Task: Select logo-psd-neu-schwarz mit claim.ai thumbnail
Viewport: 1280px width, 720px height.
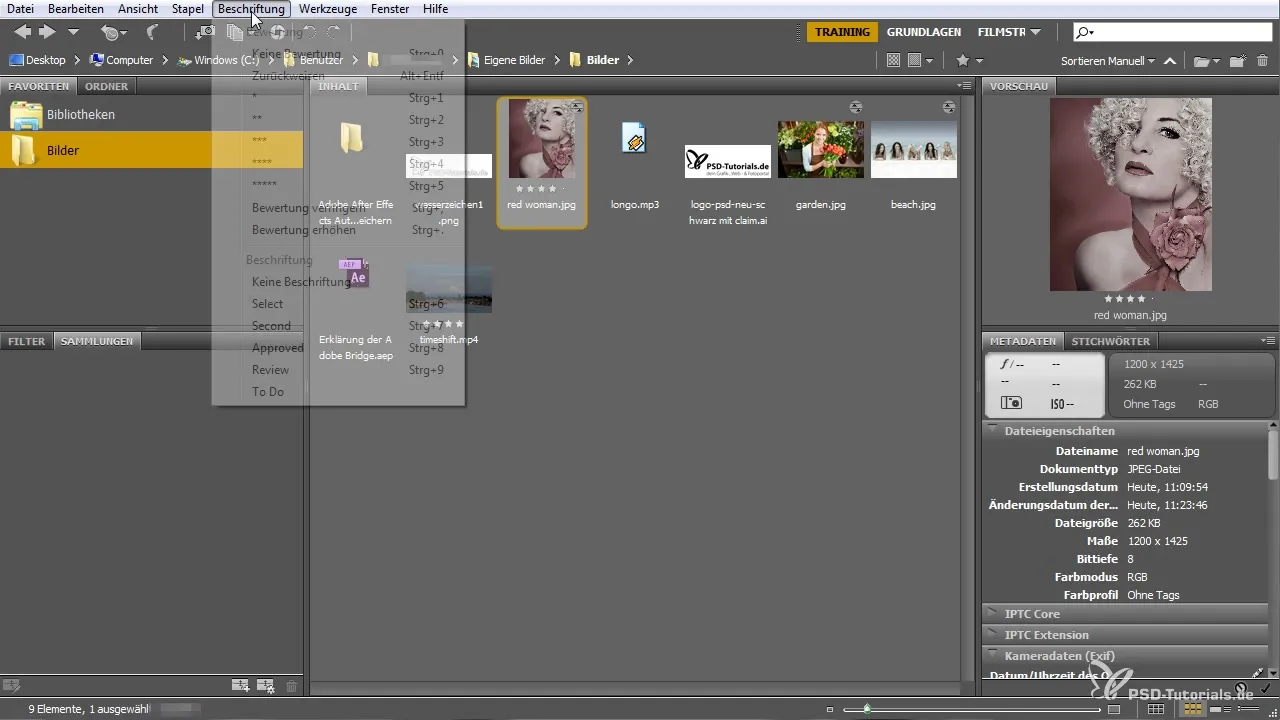Action: point(728,161)
